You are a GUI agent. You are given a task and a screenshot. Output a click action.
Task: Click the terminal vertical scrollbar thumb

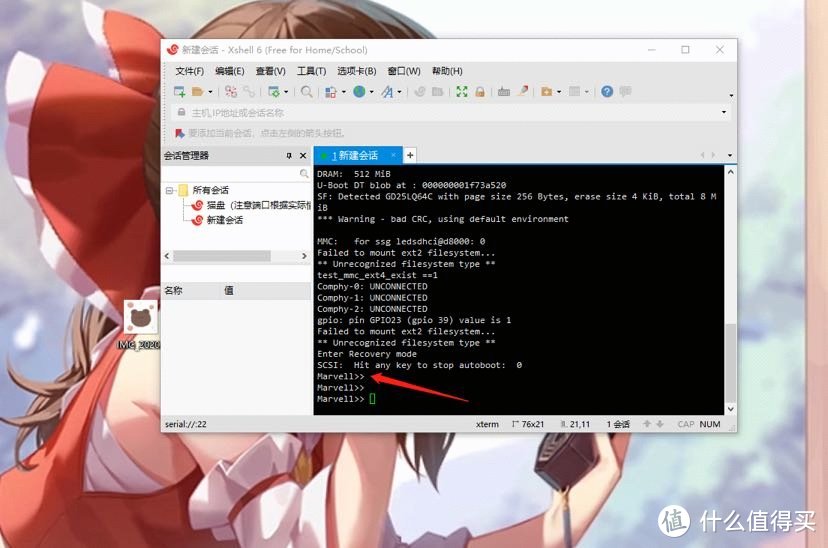pos(730,363)
